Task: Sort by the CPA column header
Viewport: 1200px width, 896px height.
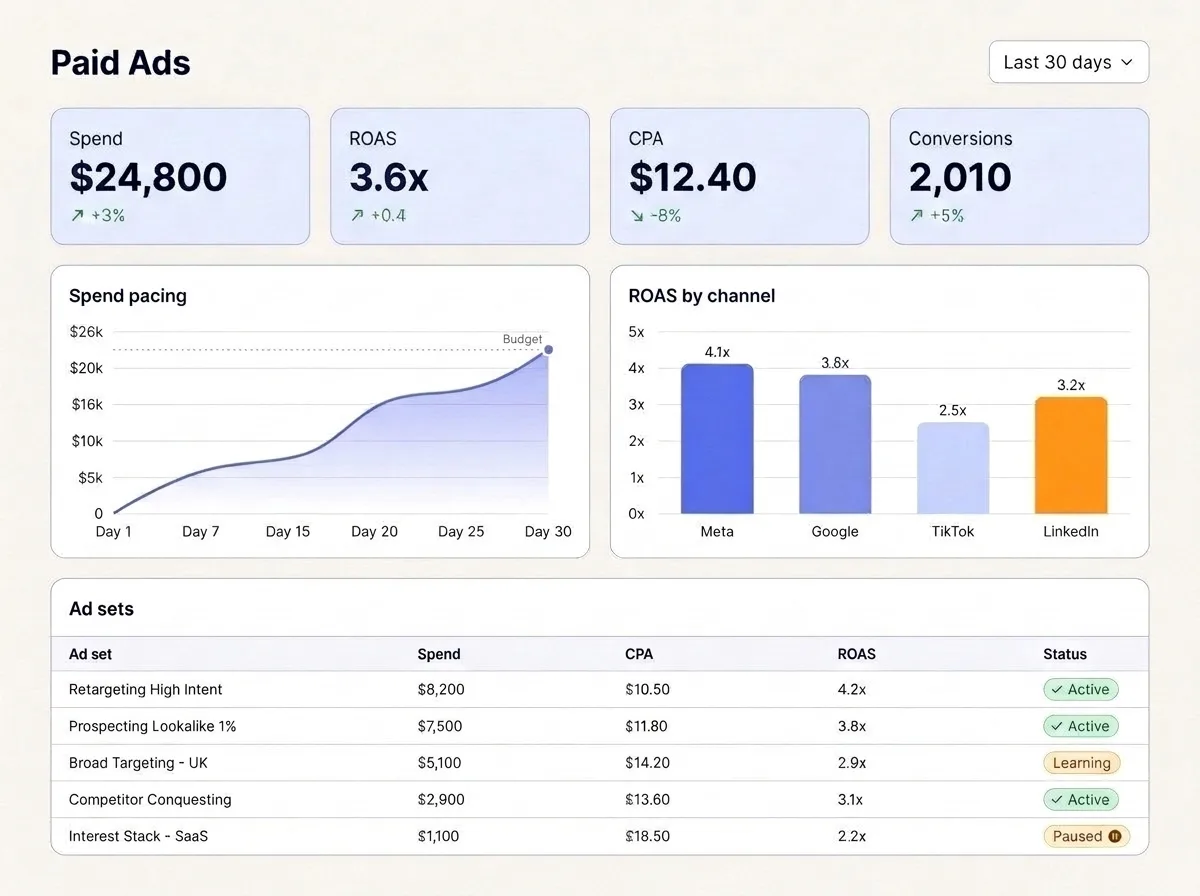Action: pos(639,654)
